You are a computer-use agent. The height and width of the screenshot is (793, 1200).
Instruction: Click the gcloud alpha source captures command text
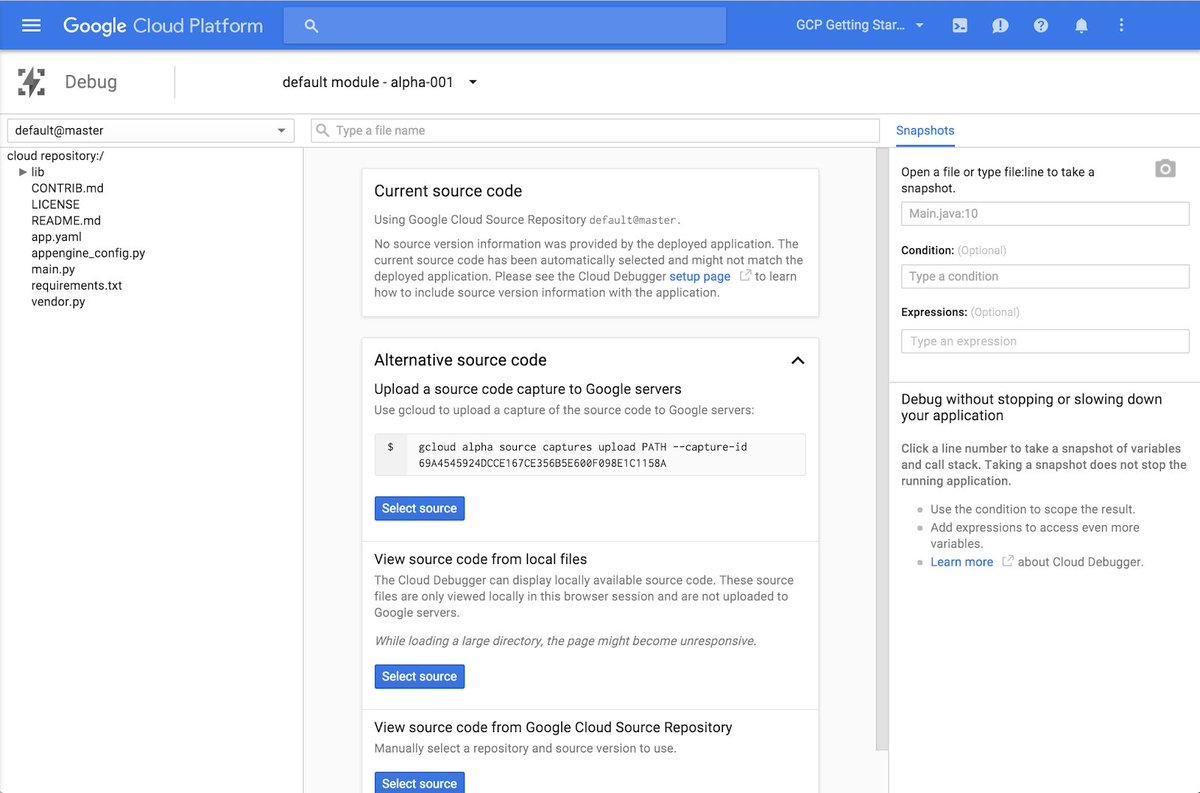[x=583, y=455]
